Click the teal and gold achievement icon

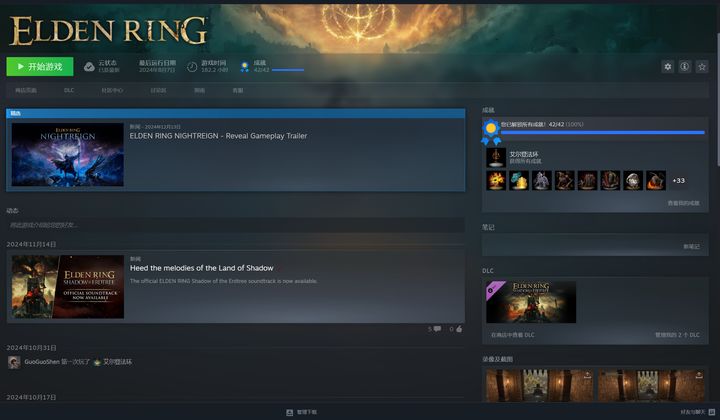pos(519,180)
